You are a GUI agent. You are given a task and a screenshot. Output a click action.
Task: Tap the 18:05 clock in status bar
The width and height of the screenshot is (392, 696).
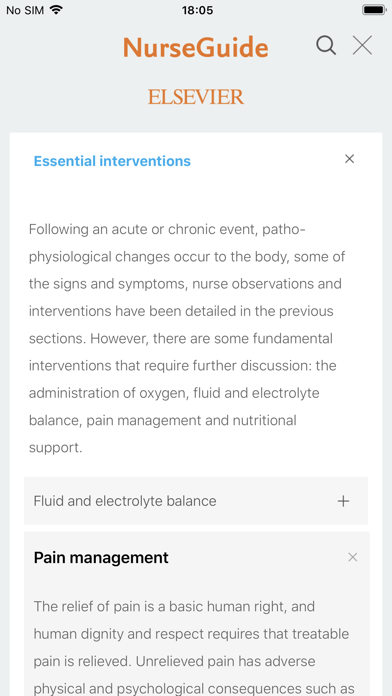197,10
